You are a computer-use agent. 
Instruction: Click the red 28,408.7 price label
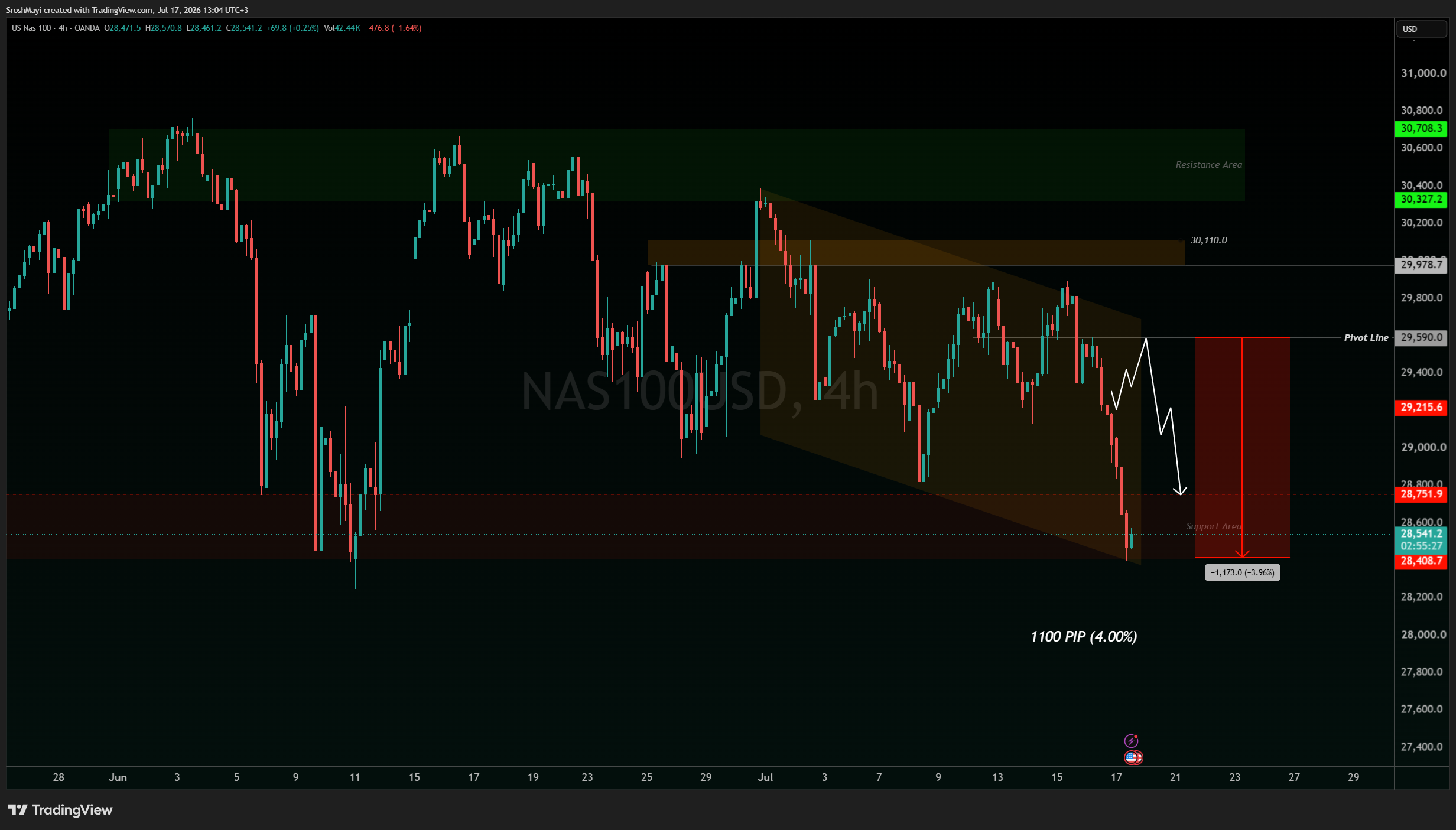point(1421,561)
